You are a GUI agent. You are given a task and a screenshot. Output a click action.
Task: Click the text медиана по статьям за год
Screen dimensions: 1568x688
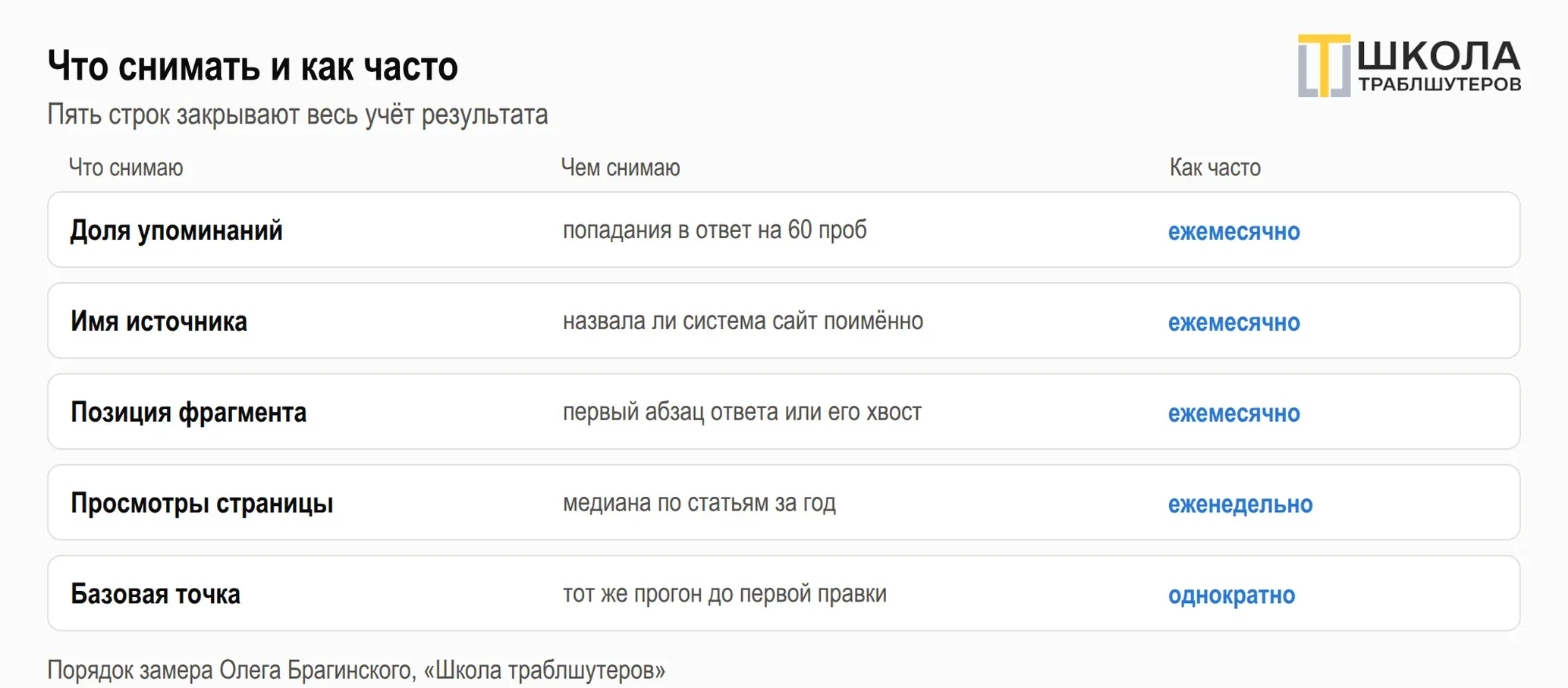(699, 503)
